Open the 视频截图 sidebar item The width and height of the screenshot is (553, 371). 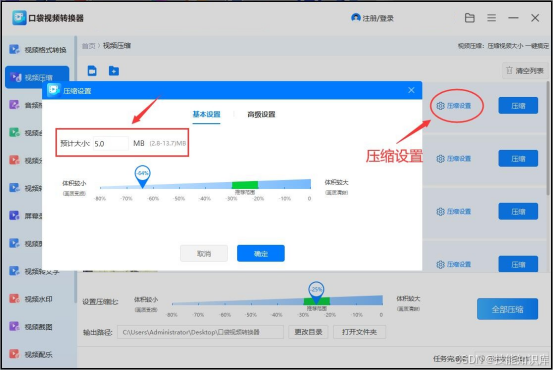coord(31,327)
